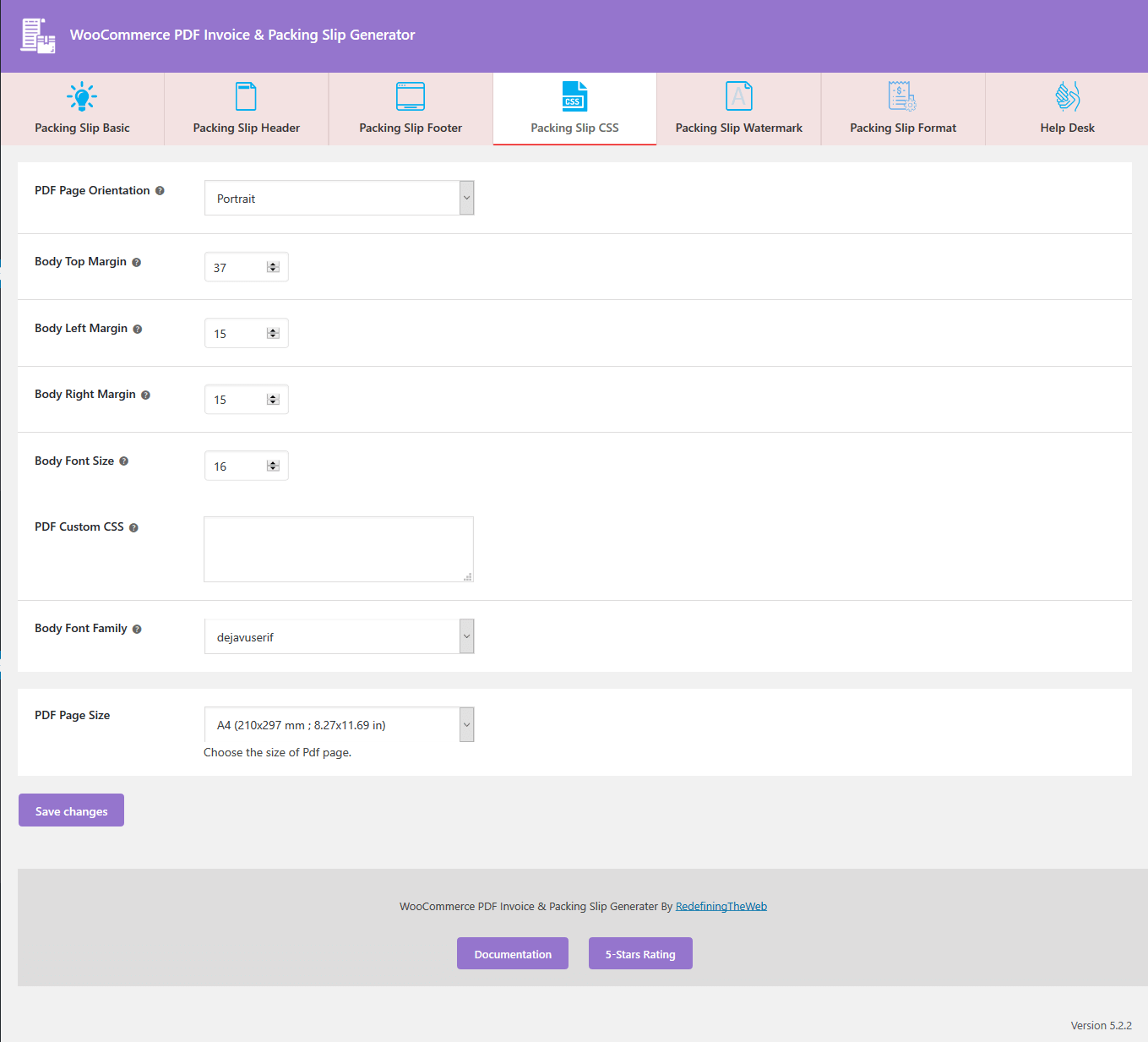Click the Save changes button
The height and width of the screenshot is (1042, 1148).
(x=71, y=810)
